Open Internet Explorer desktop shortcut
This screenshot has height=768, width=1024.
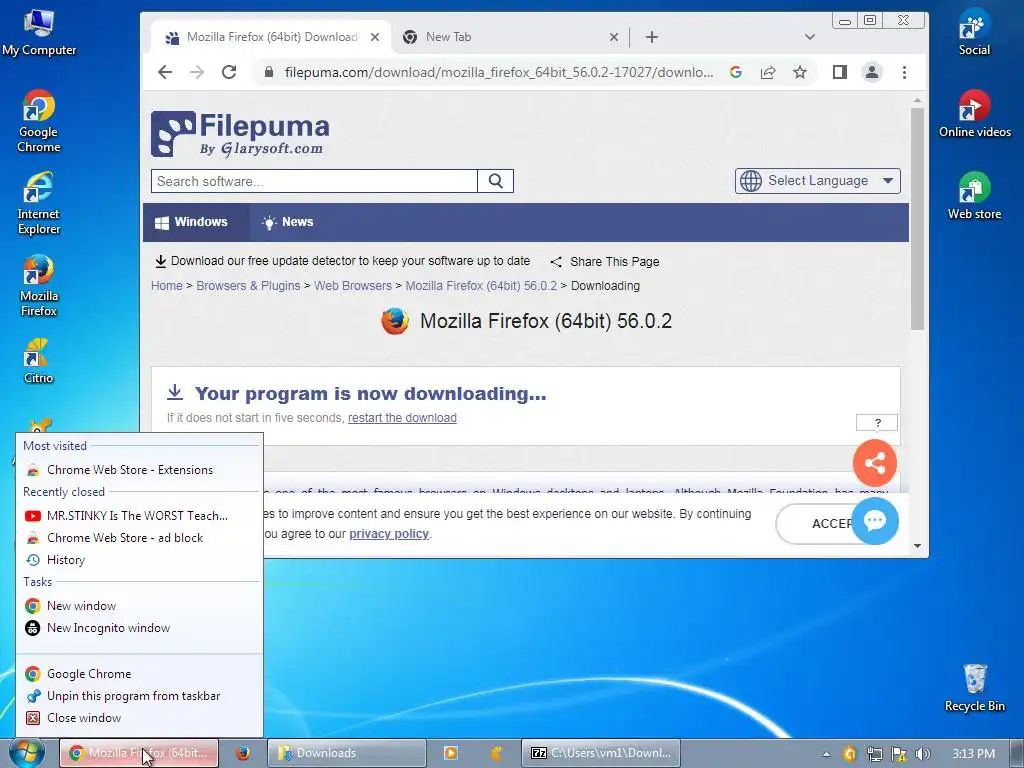[x=39, y=204]
